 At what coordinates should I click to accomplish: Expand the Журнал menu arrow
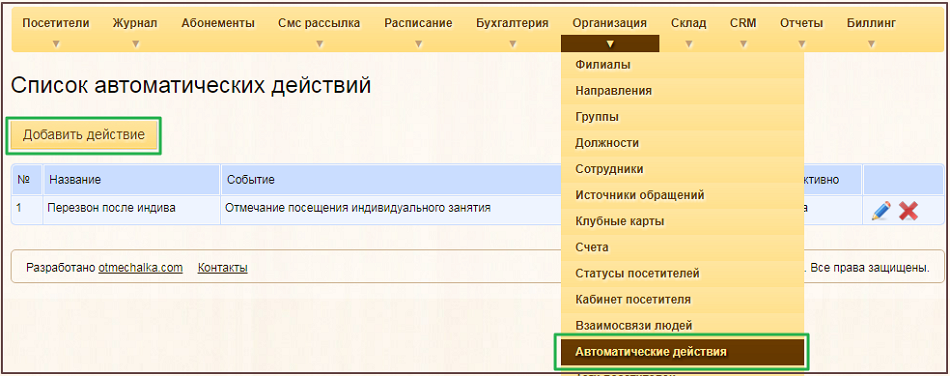[135, 44]
